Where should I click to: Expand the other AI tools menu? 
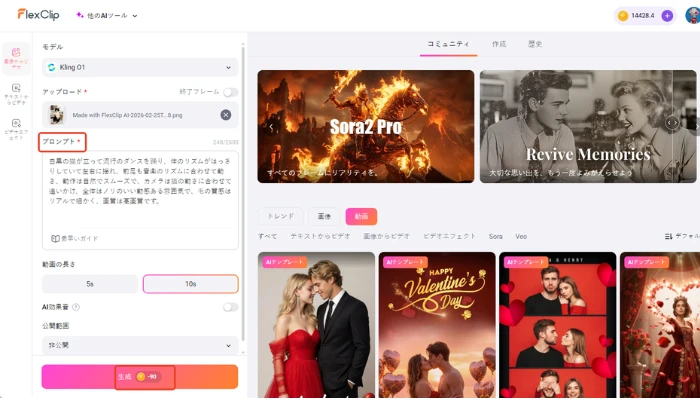pos(107,16)
